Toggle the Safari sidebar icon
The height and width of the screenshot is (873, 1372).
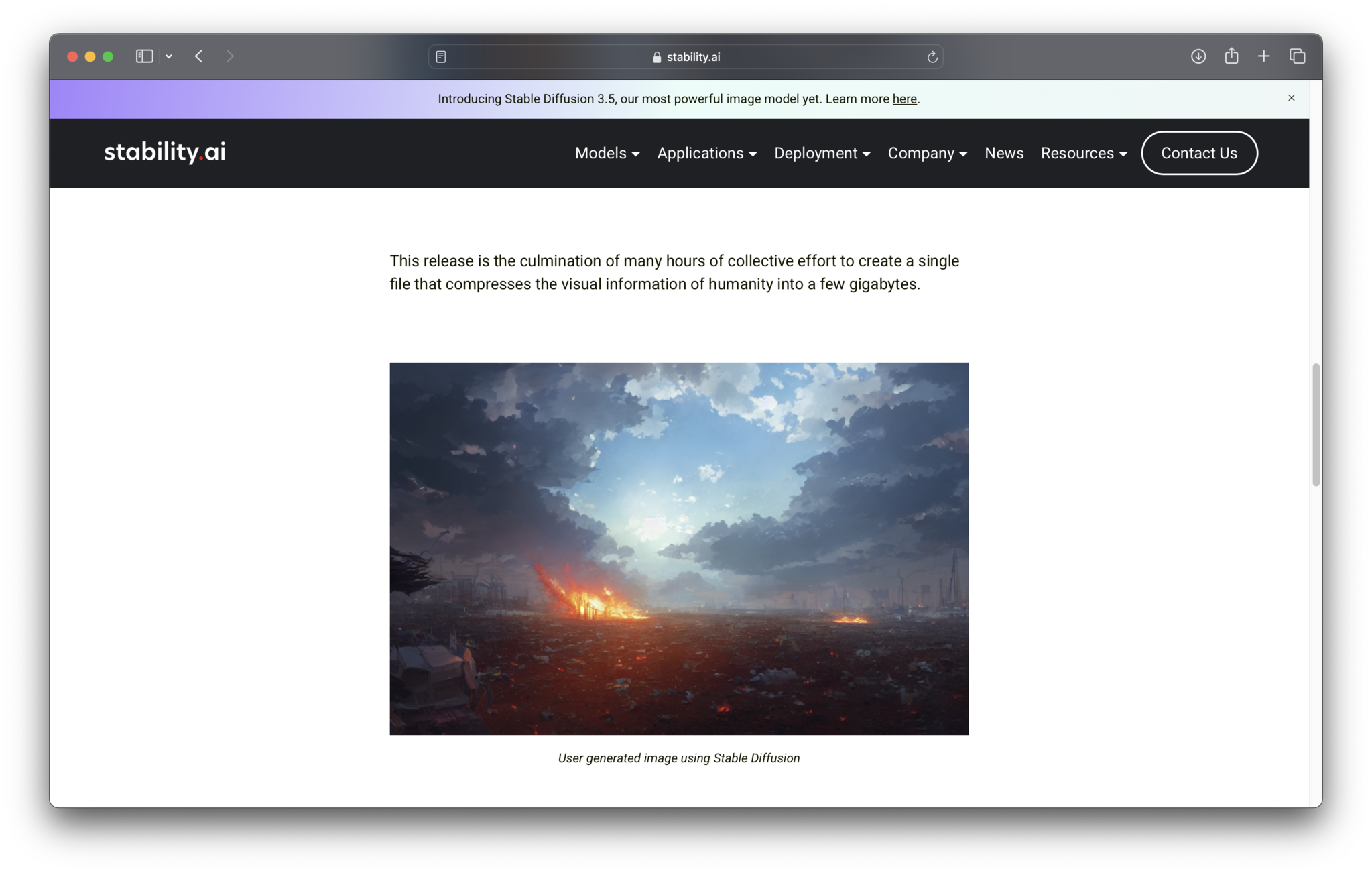pyautogui.click(x=144, y=56)
